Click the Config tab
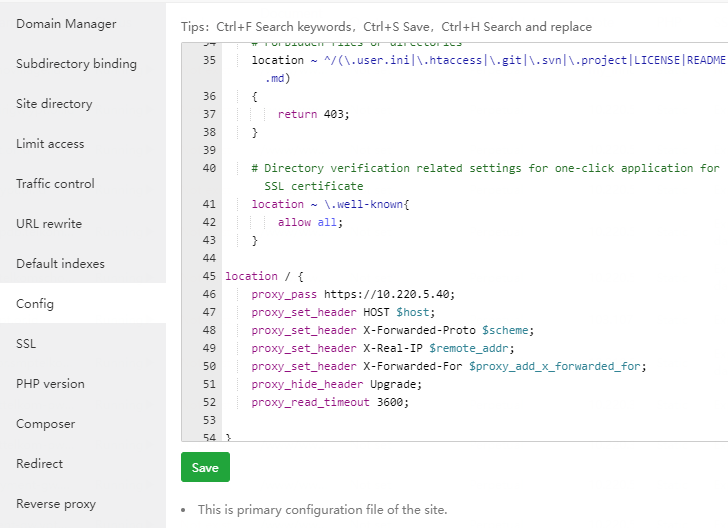Image resolution: width=728 pixels, height=528 pixels. [x=35, y=304]
